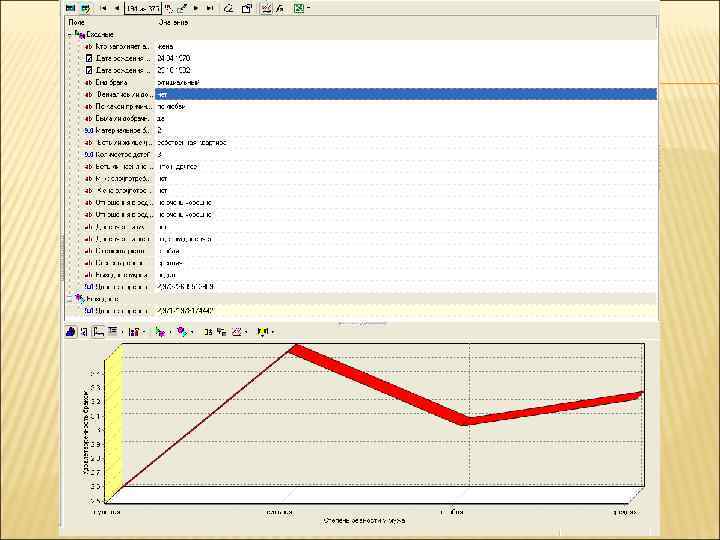Click the red line series on chart

tap(380, 383)
